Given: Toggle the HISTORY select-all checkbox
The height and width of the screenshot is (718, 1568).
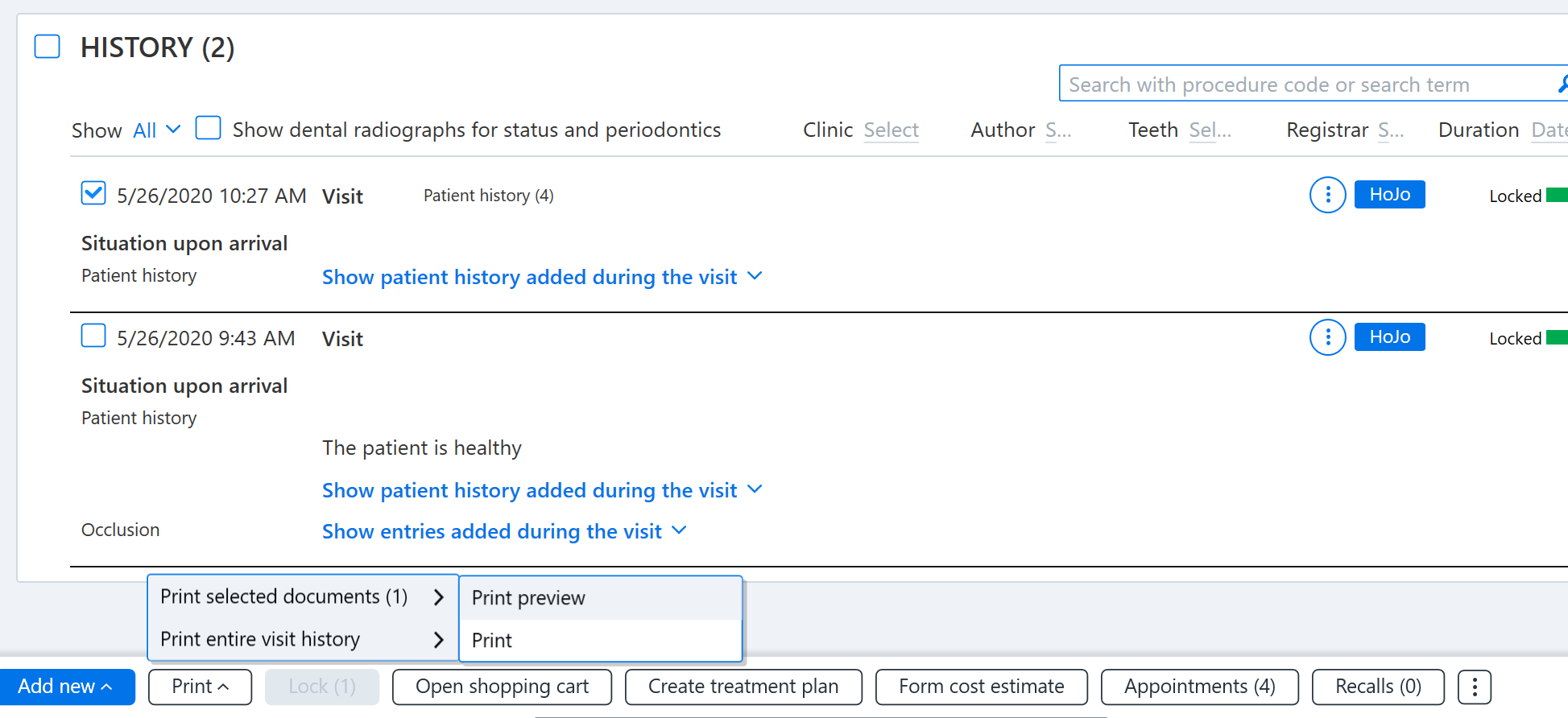Looking at the screenshot, I should click(48, 47).
